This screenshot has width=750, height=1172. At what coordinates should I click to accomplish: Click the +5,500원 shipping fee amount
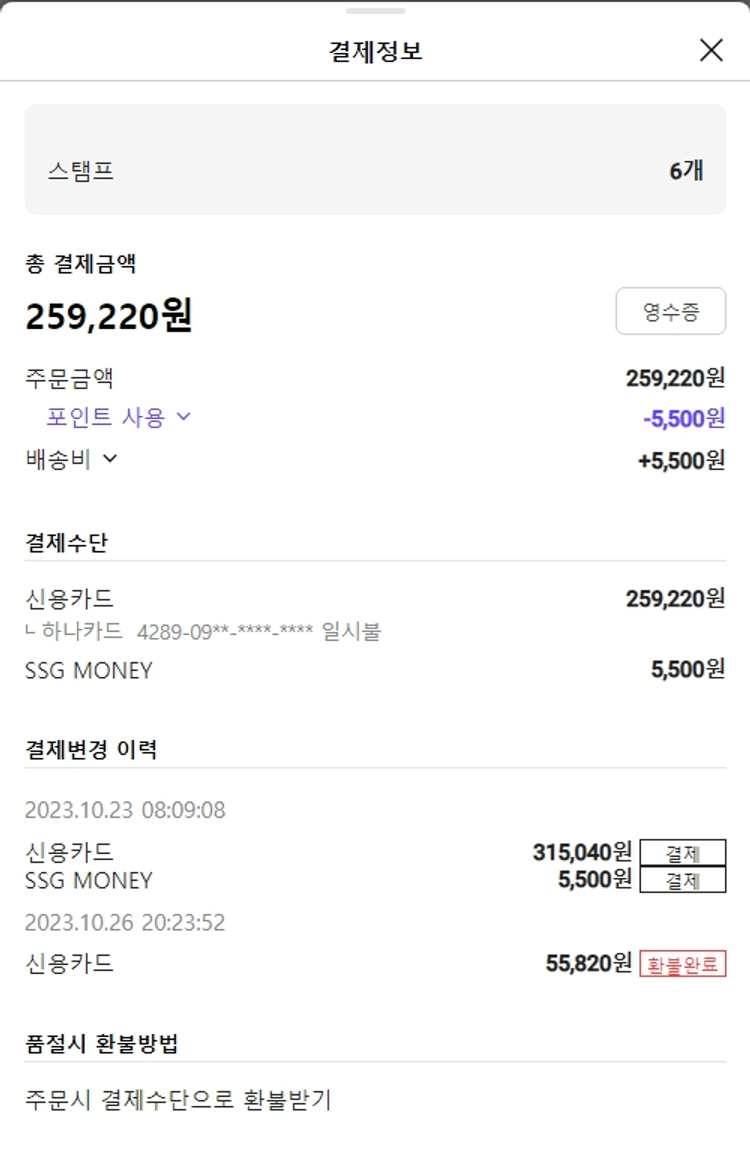681,460
